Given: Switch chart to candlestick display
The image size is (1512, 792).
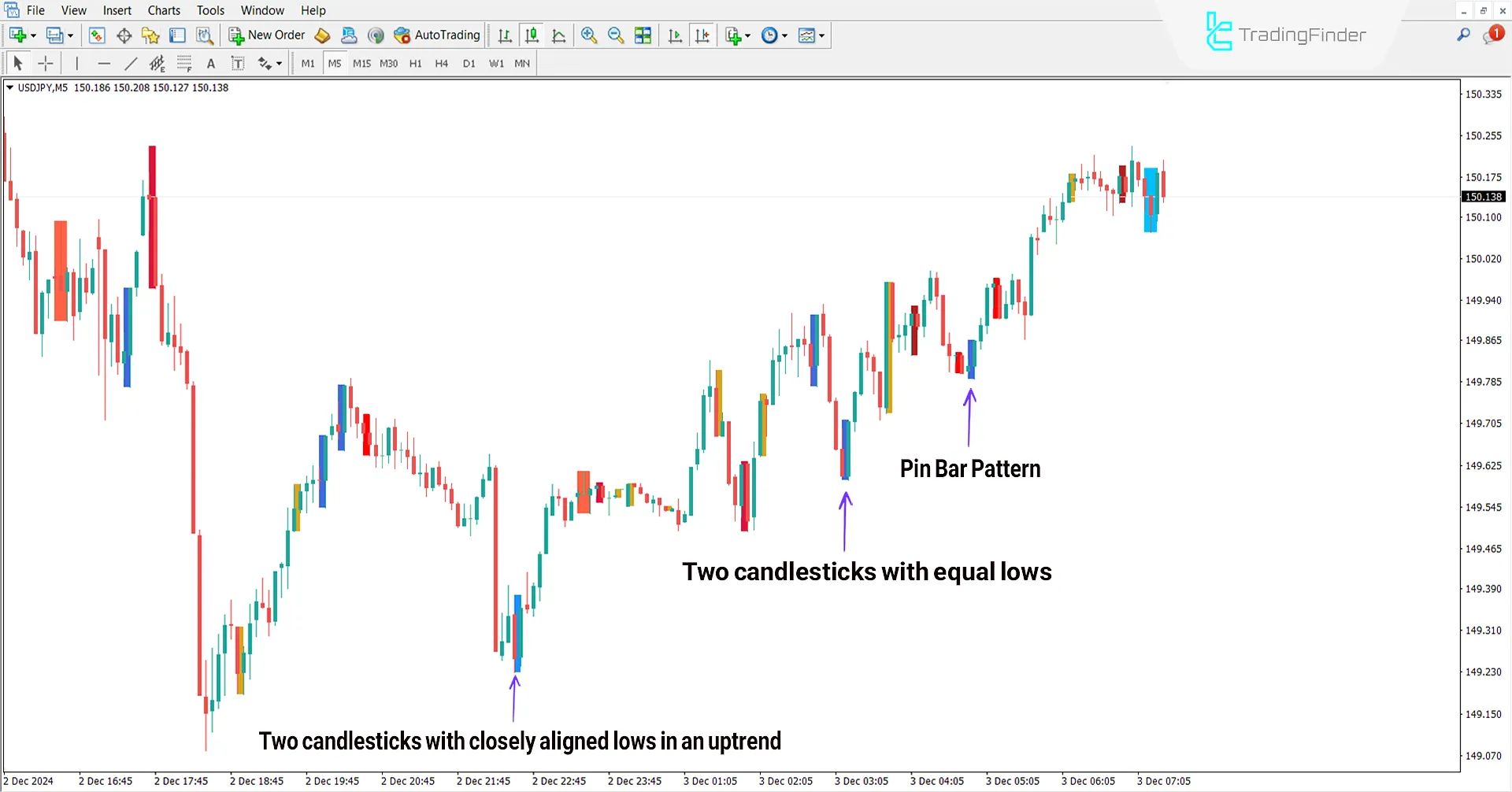Looking at the screenshot, I should (x=532, y=35).
